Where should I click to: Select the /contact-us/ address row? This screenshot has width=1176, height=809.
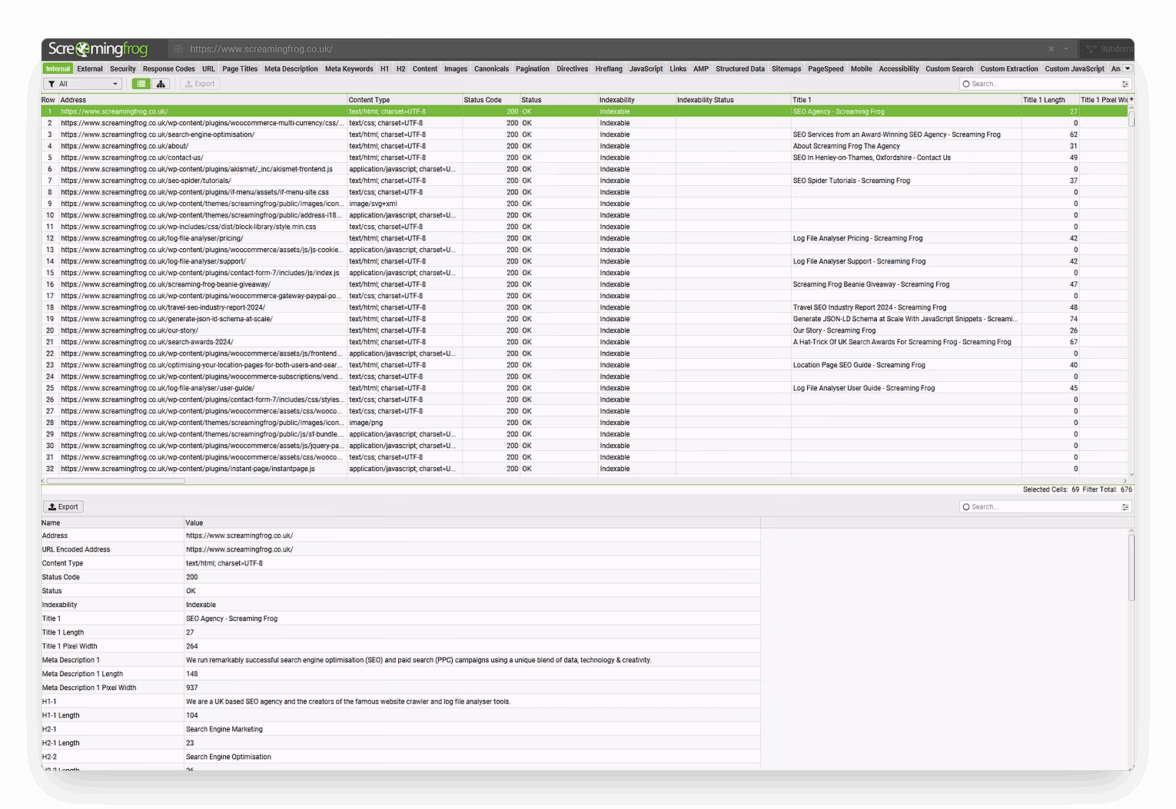pyautogui.click(x=586, y=157)
